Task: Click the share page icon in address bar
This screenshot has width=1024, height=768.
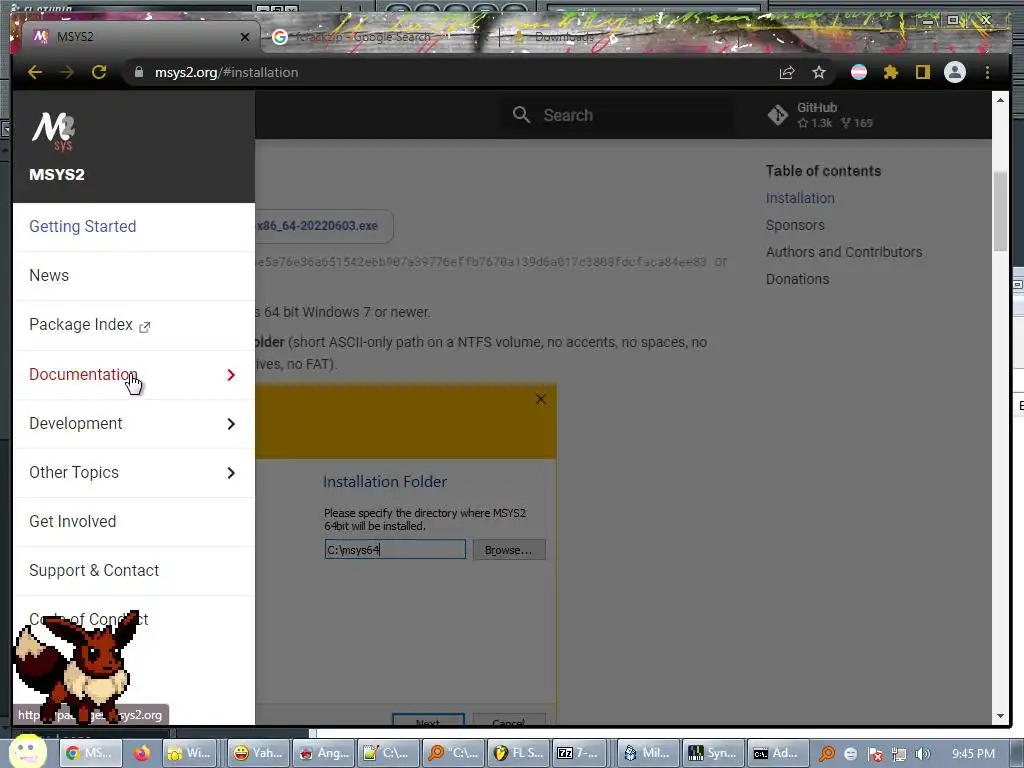Action: point(787,72)
